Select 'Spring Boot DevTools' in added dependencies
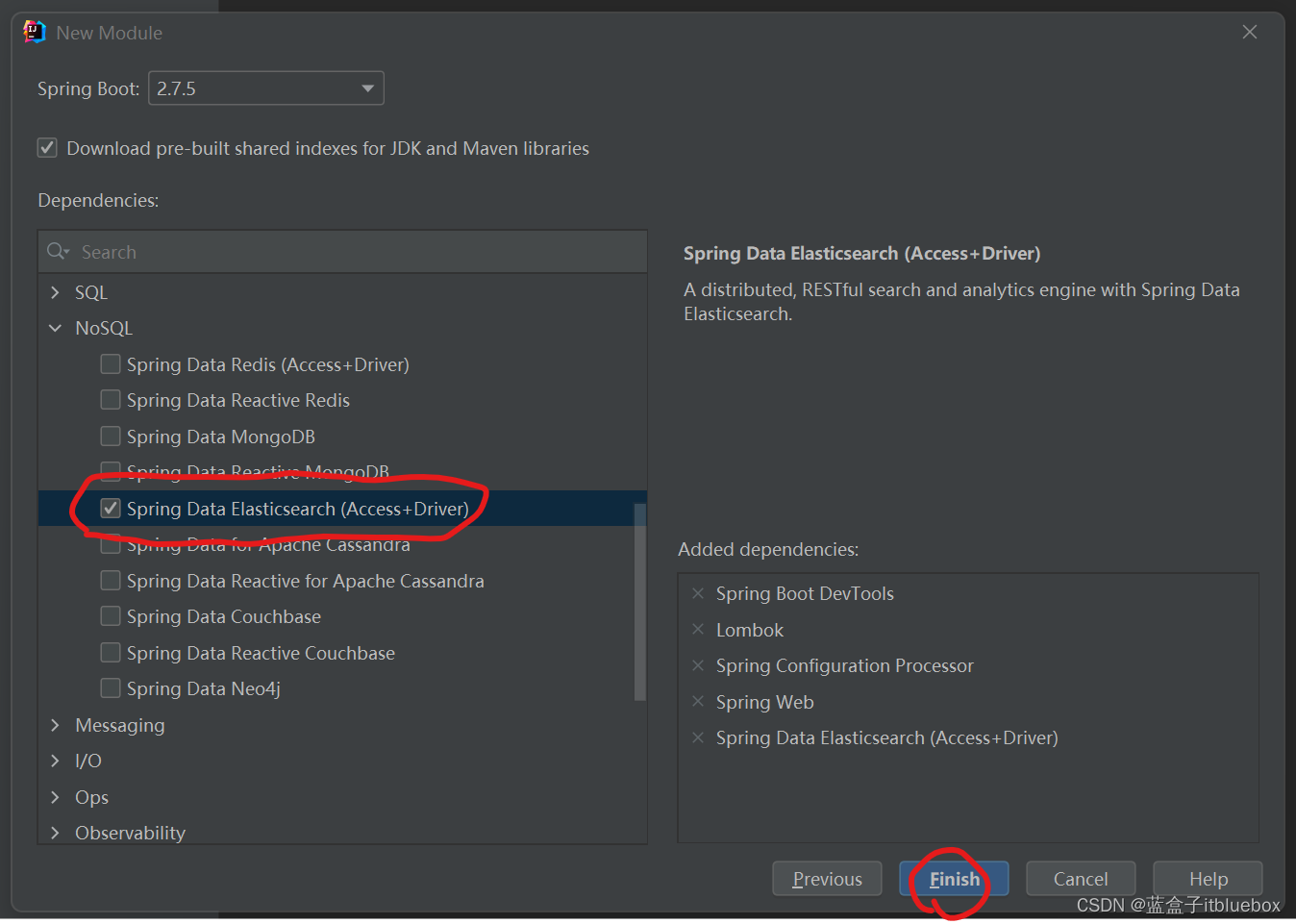This screenshot has width=1296, height=924. pyautogui.click(x=805, y=593)
